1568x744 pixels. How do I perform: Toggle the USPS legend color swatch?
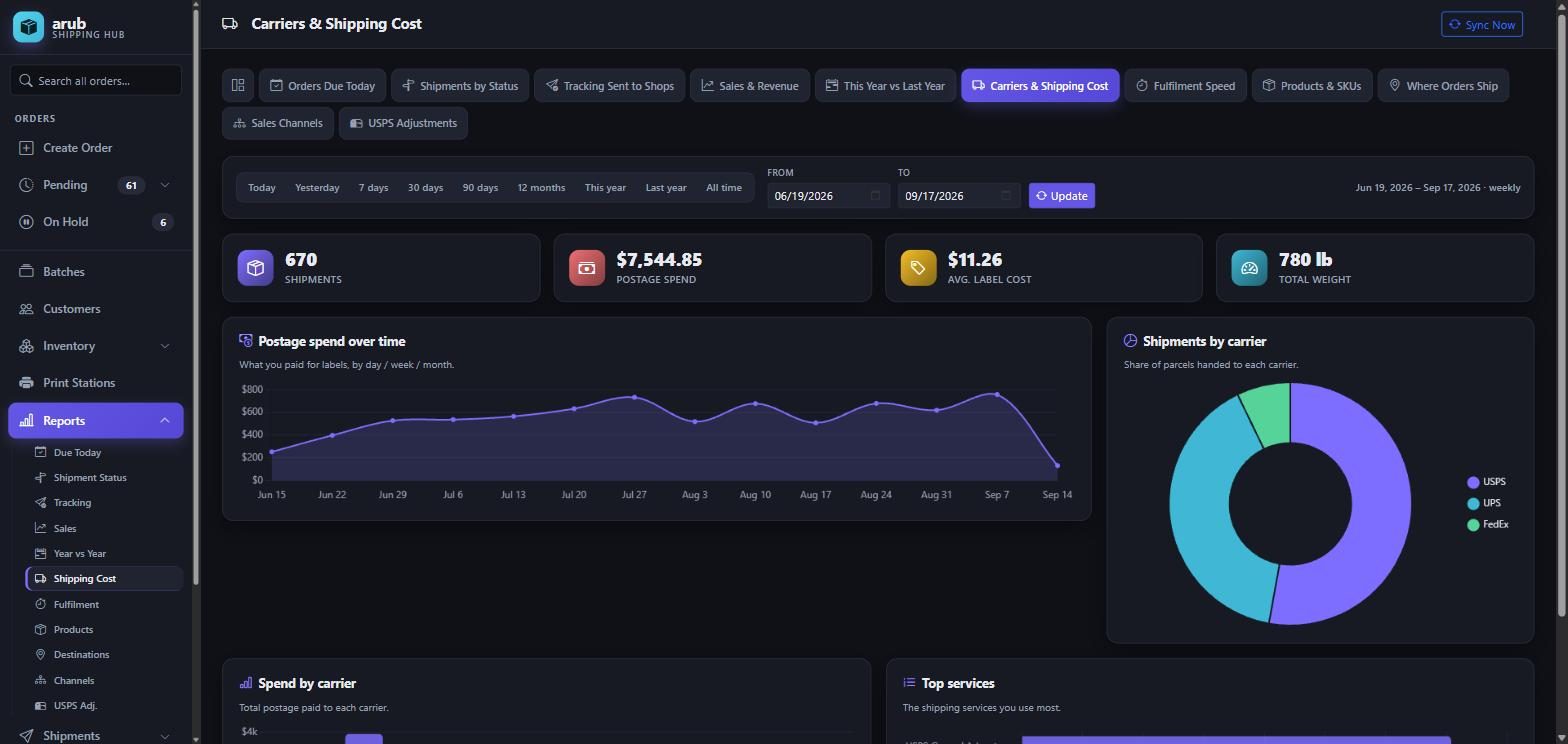coord(1473,482)
